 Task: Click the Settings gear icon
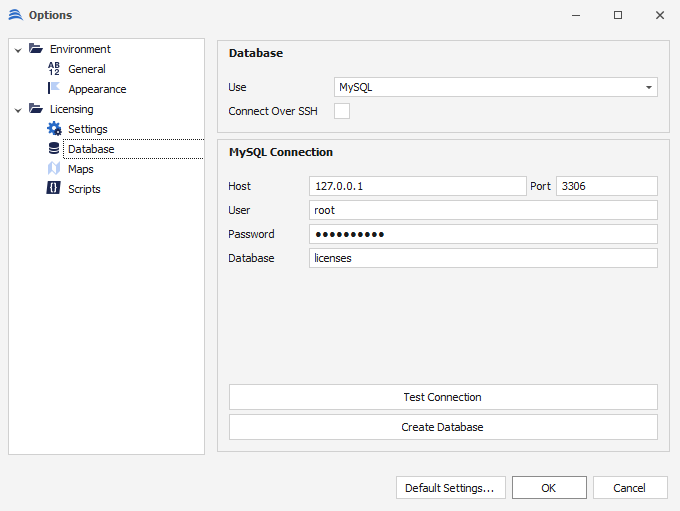(x=54, y=129)
